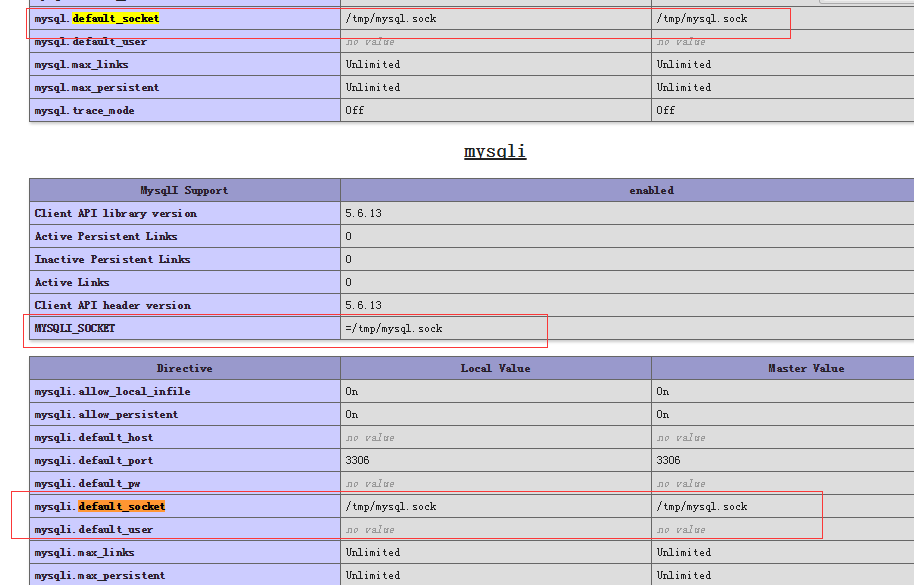914x585 pixels.
Task: Select the mysqli.default_host directive name
Action: (94, 438)
